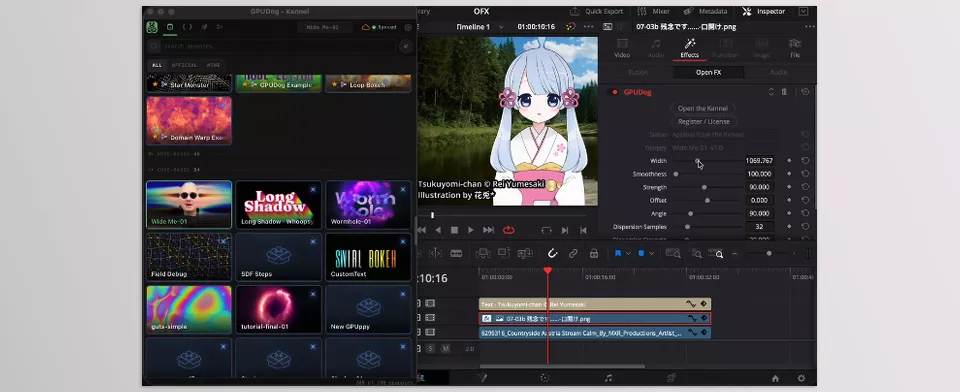Toggle position lock padlock icon

pos(593,253)
